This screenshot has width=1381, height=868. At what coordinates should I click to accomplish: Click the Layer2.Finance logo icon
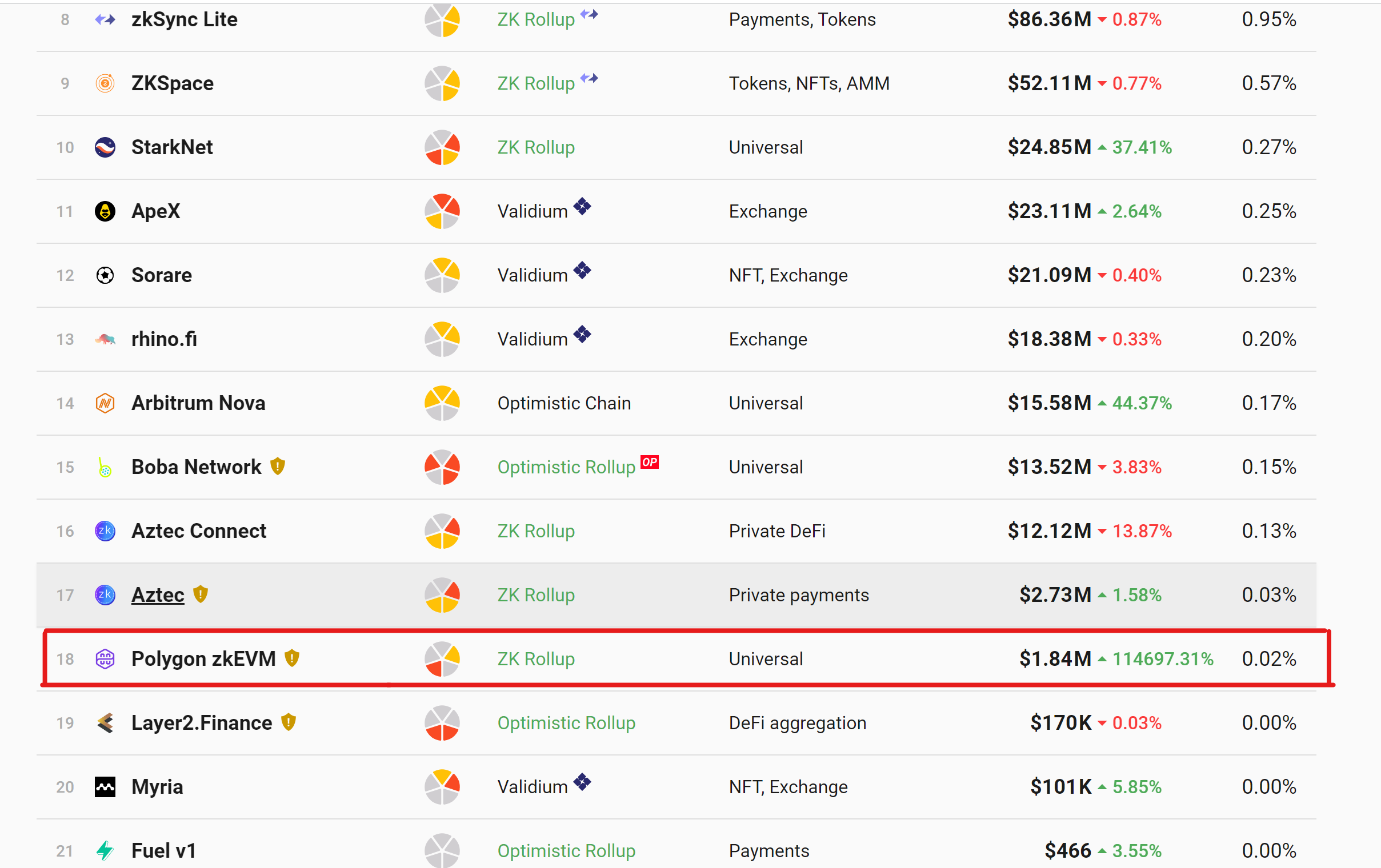click(105, 723)
